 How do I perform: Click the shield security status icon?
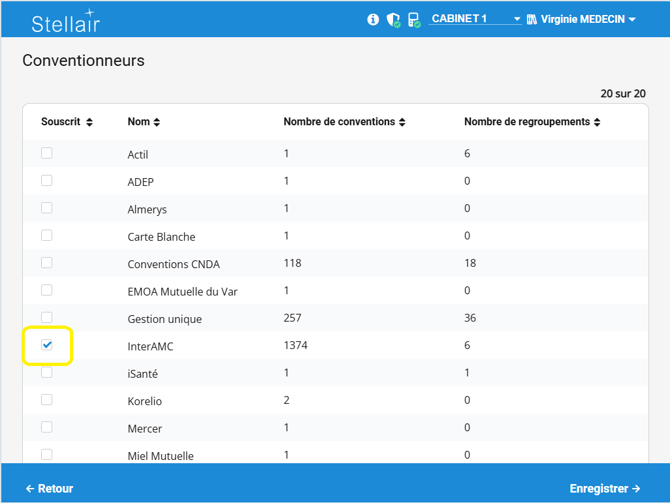pyautogui.click(x=393, y=20)
